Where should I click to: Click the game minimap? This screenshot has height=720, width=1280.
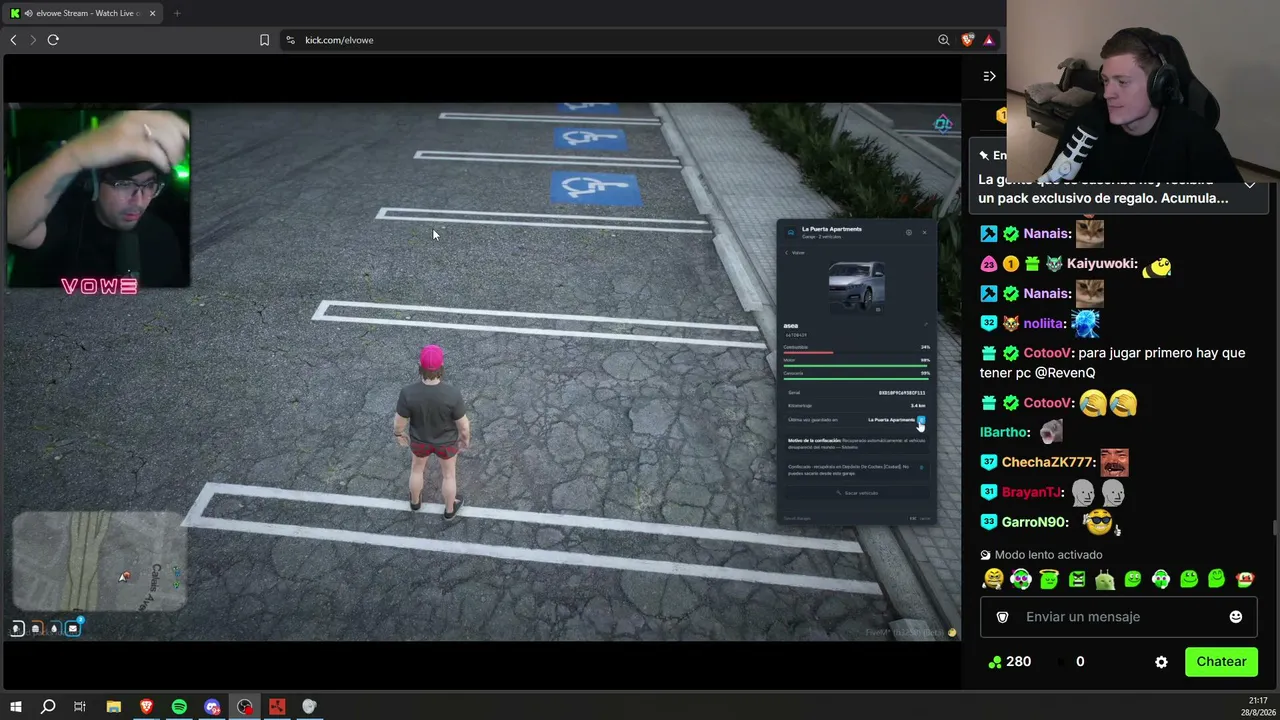tap(98, 561)
